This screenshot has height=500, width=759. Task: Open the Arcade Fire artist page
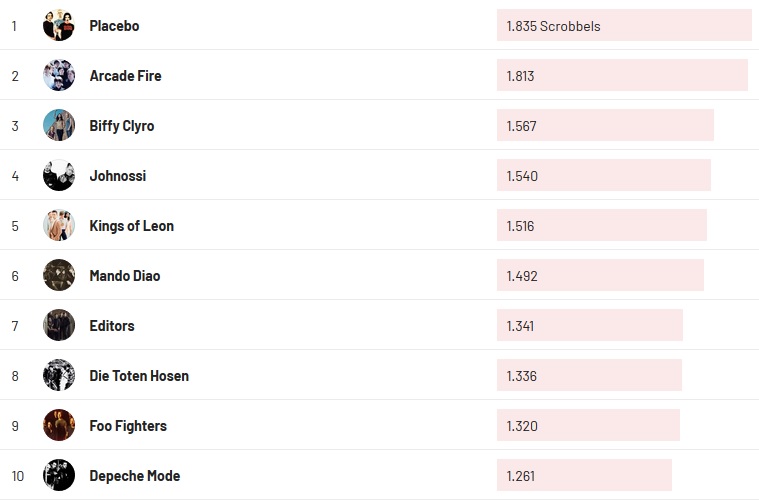[x=125, y=76]
